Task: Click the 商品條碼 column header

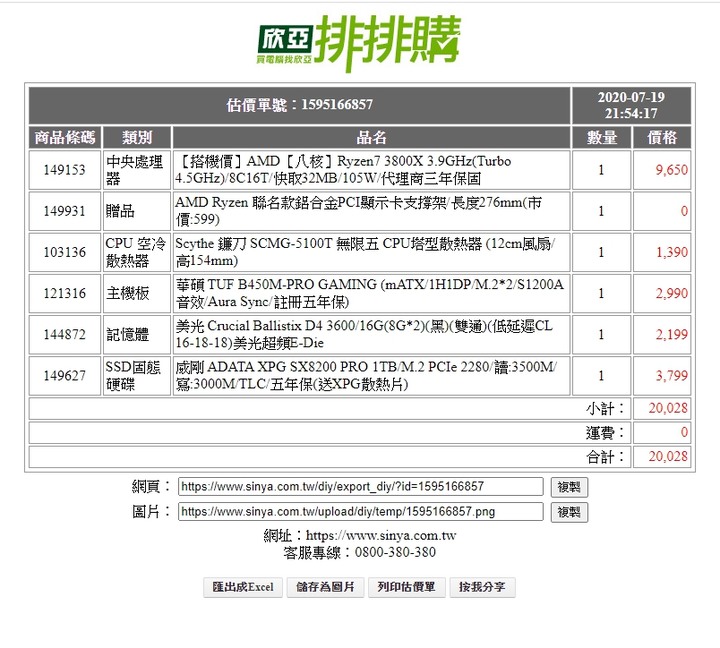Action: coord(65,137)
